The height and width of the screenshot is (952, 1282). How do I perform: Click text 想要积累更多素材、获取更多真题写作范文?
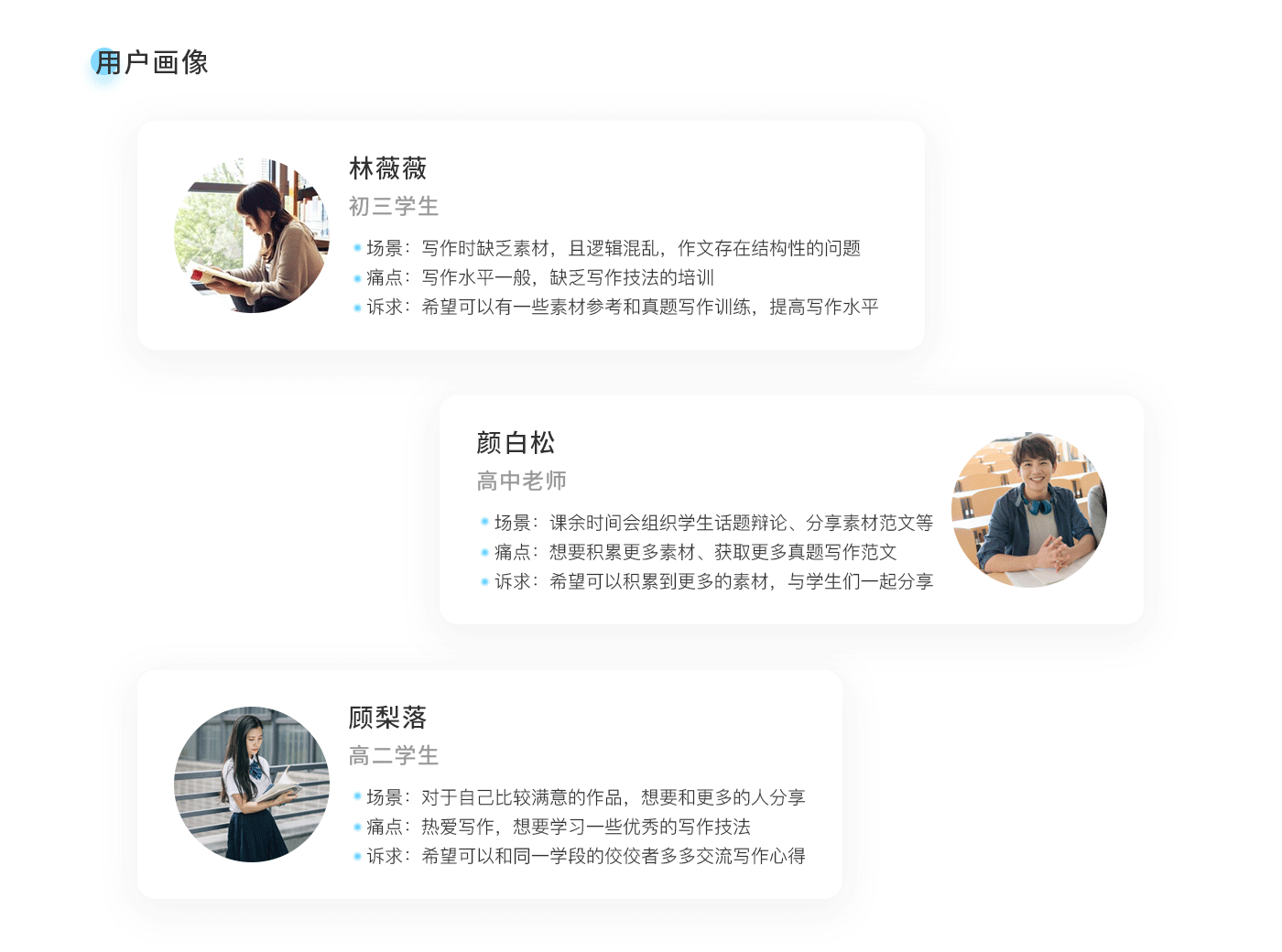[723, 552]
